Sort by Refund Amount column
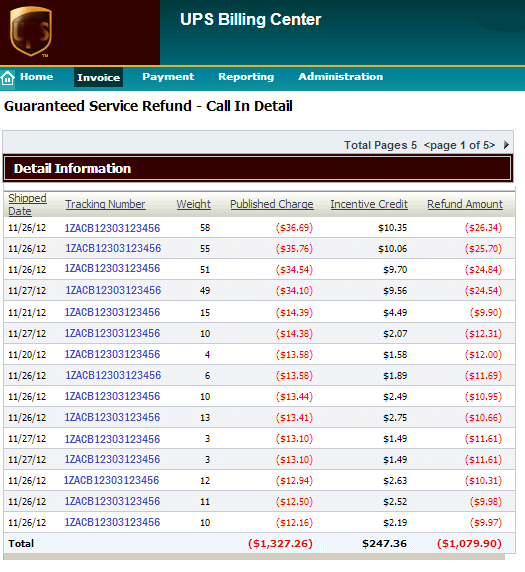 pos(465,204)
